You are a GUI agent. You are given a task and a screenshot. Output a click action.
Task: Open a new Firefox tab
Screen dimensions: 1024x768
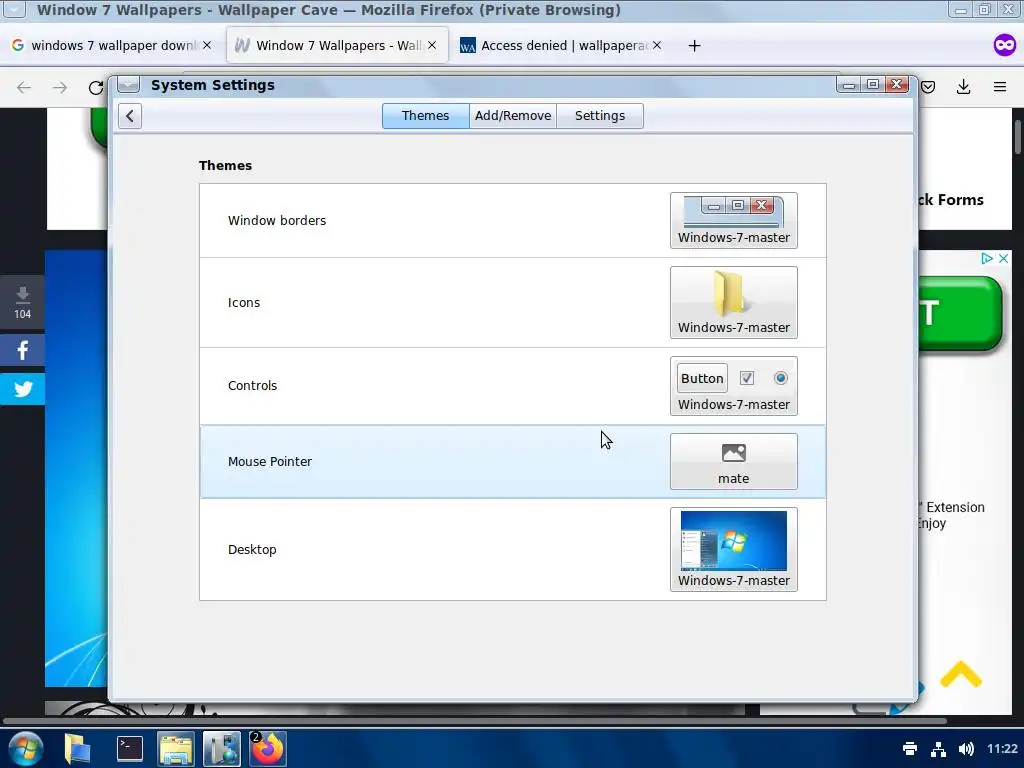point(694,46)
